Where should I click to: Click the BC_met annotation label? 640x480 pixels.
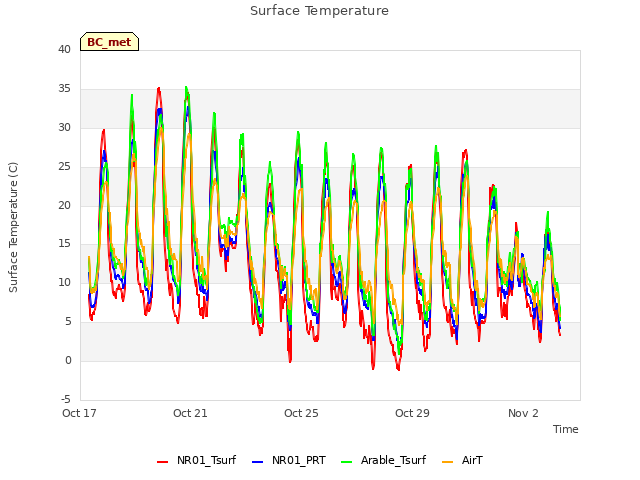point(109,42)
